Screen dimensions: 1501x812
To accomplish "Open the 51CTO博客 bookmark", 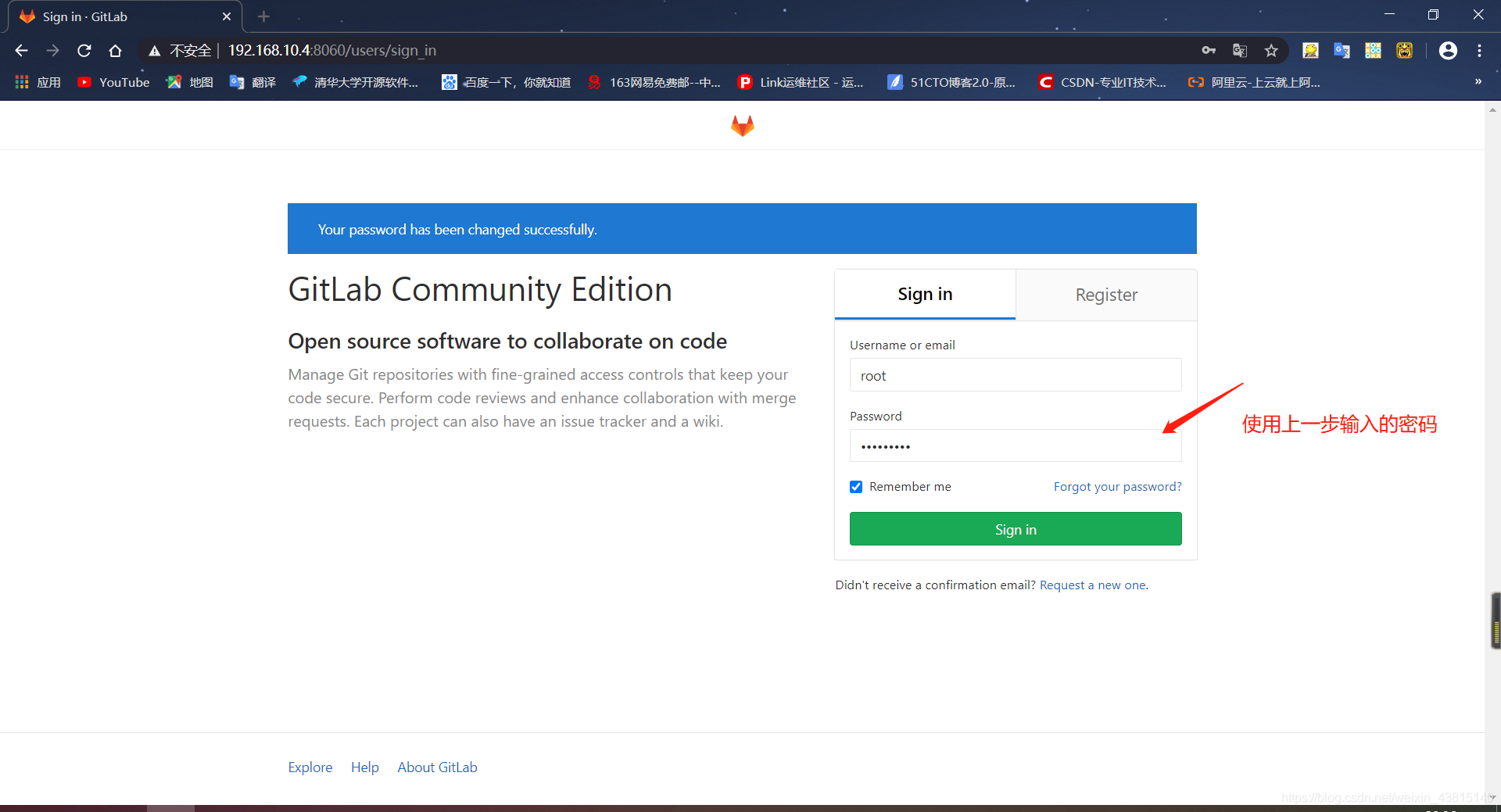I will (951, 82).
